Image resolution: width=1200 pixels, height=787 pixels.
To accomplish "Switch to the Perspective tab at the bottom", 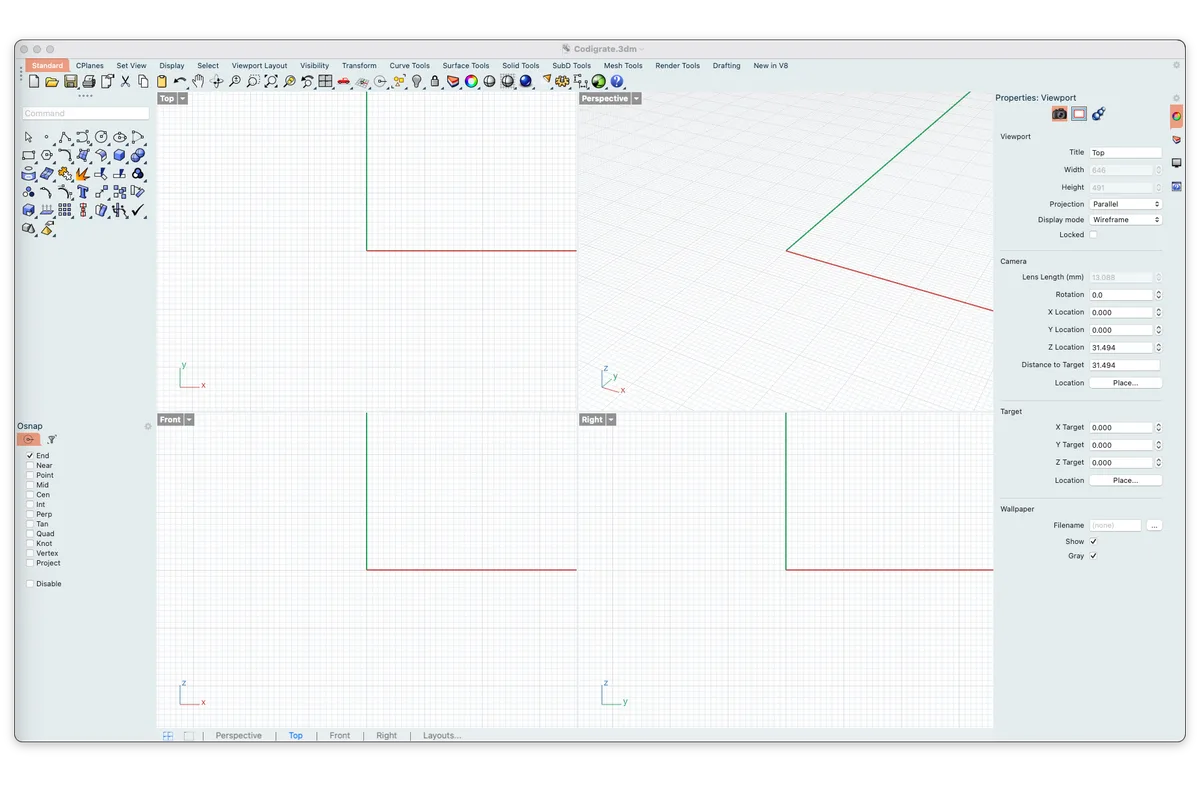I will coord(239,736).
